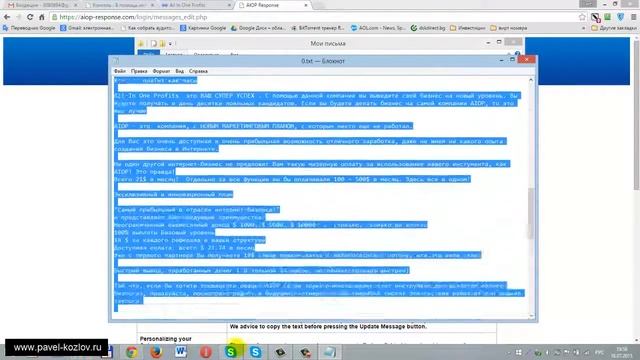Open the Справка menu in Notepad
Screen dimensions: 640x360
point(198,71)
